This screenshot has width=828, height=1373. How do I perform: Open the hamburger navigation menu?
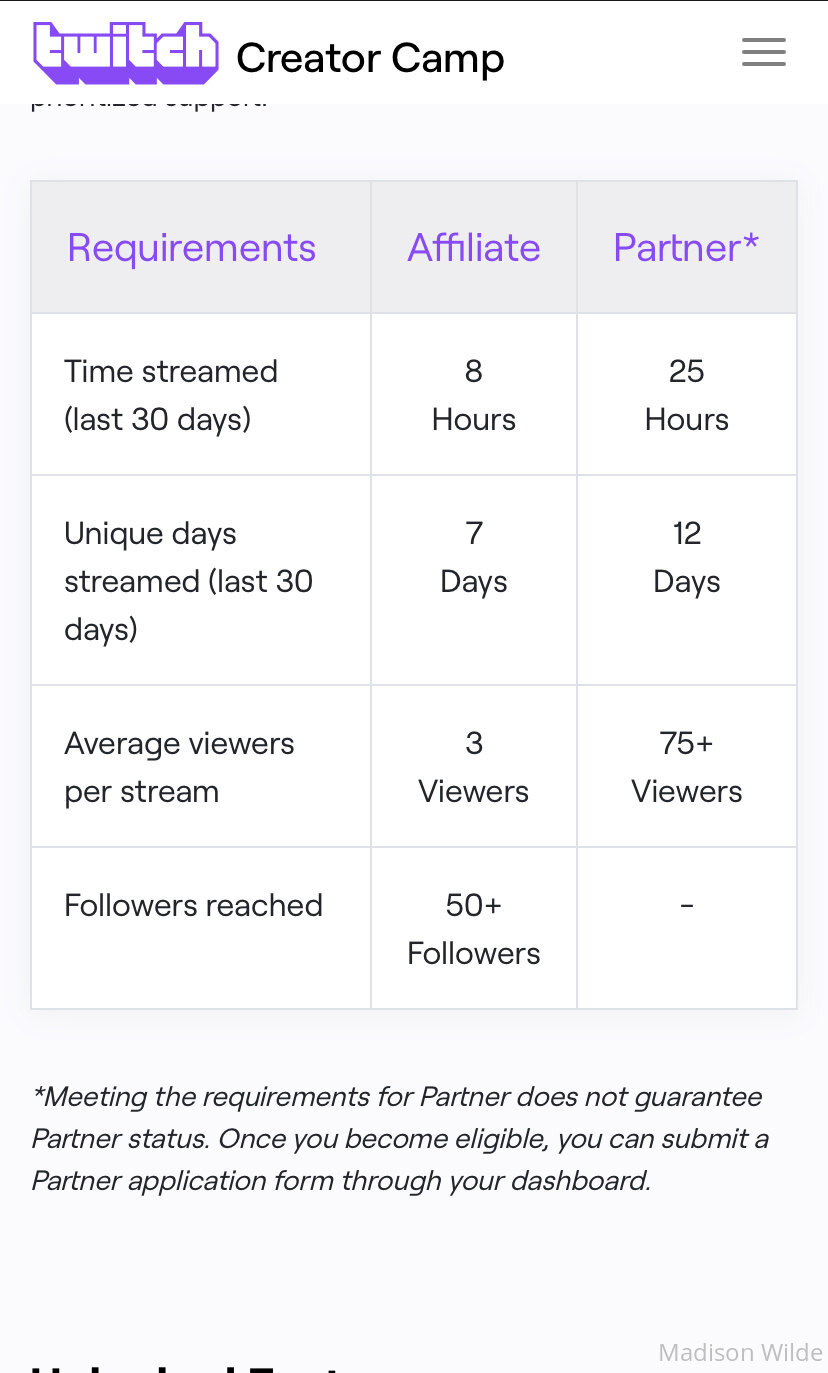pyautogui.click(x=764, y=52)
